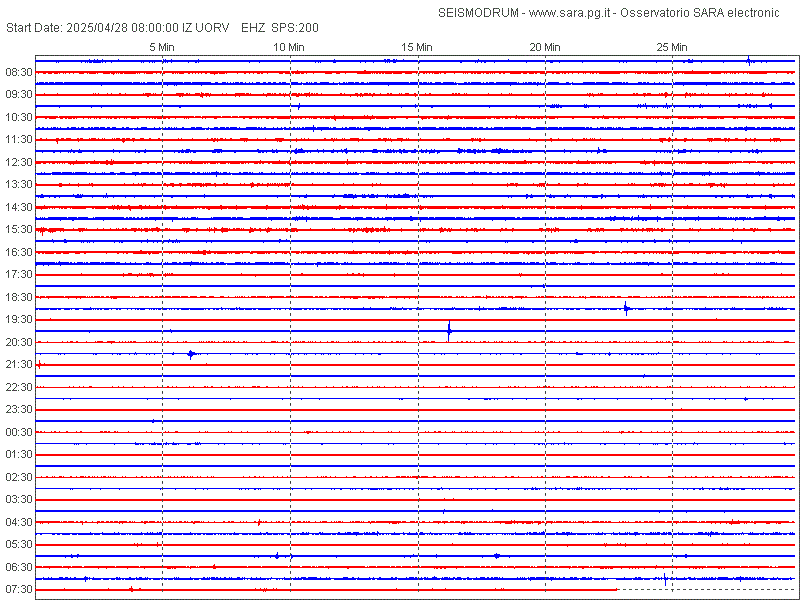Select the 03:30 time label
800x600 pixels.
19,499
